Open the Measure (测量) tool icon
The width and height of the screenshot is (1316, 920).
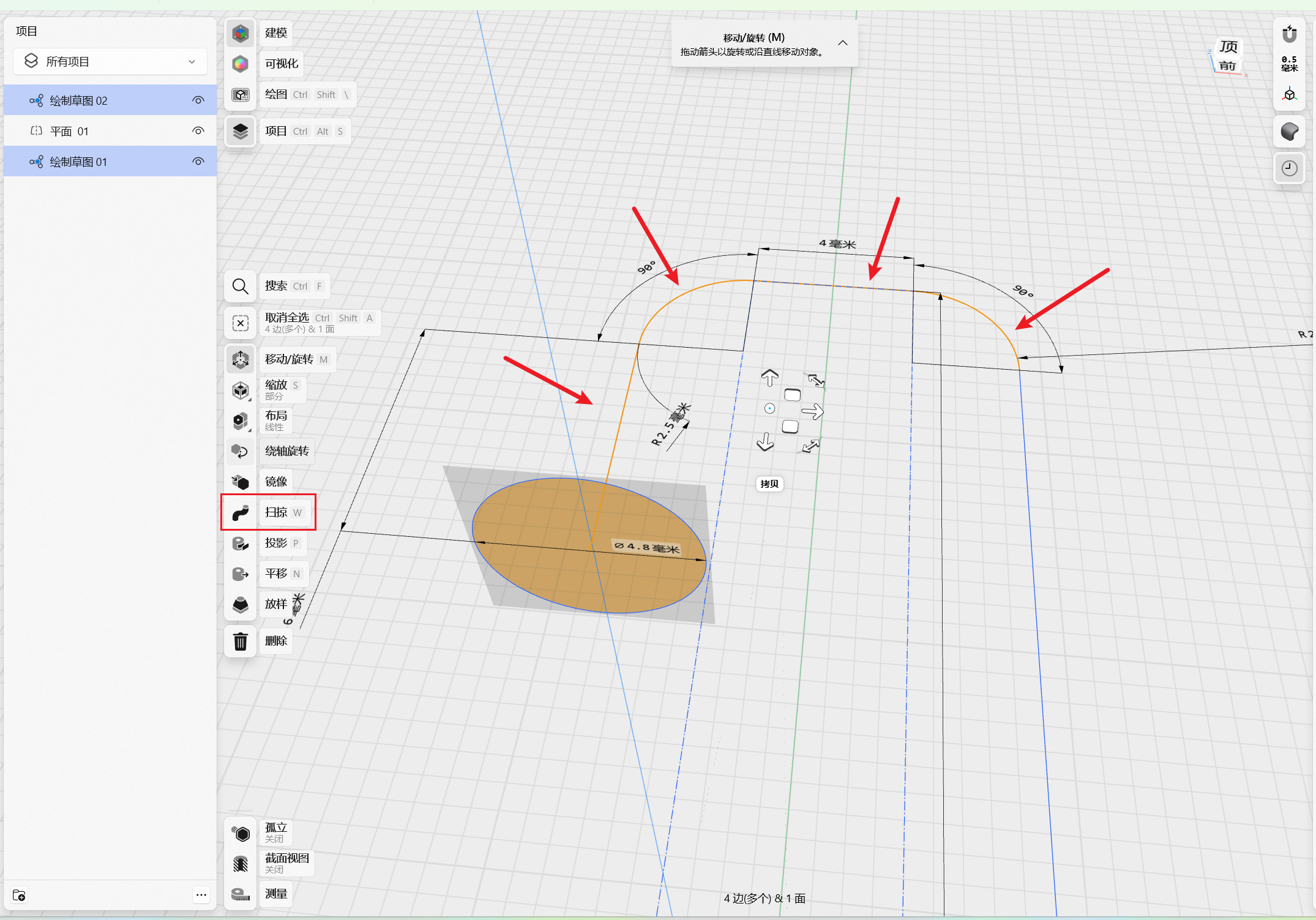pyautogui.click(x=241, y=894)
